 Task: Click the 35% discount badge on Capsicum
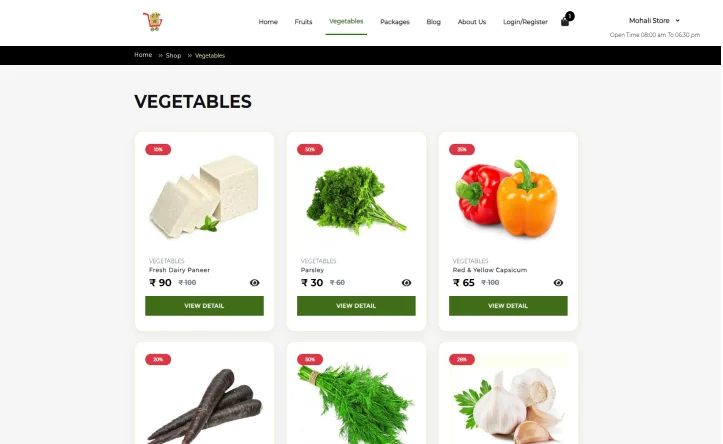[462, 149]
